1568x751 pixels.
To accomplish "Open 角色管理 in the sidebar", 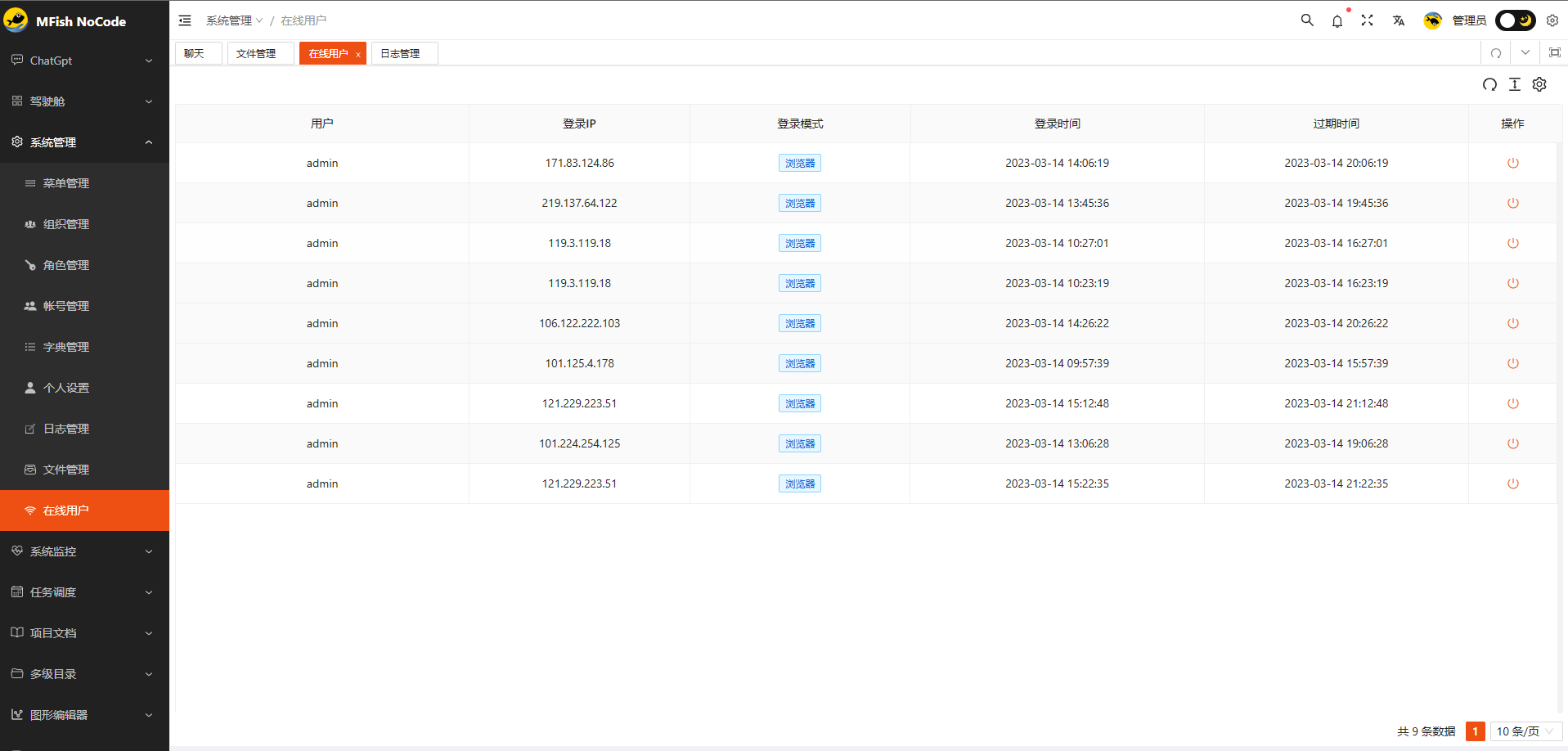I will point(84,265).
